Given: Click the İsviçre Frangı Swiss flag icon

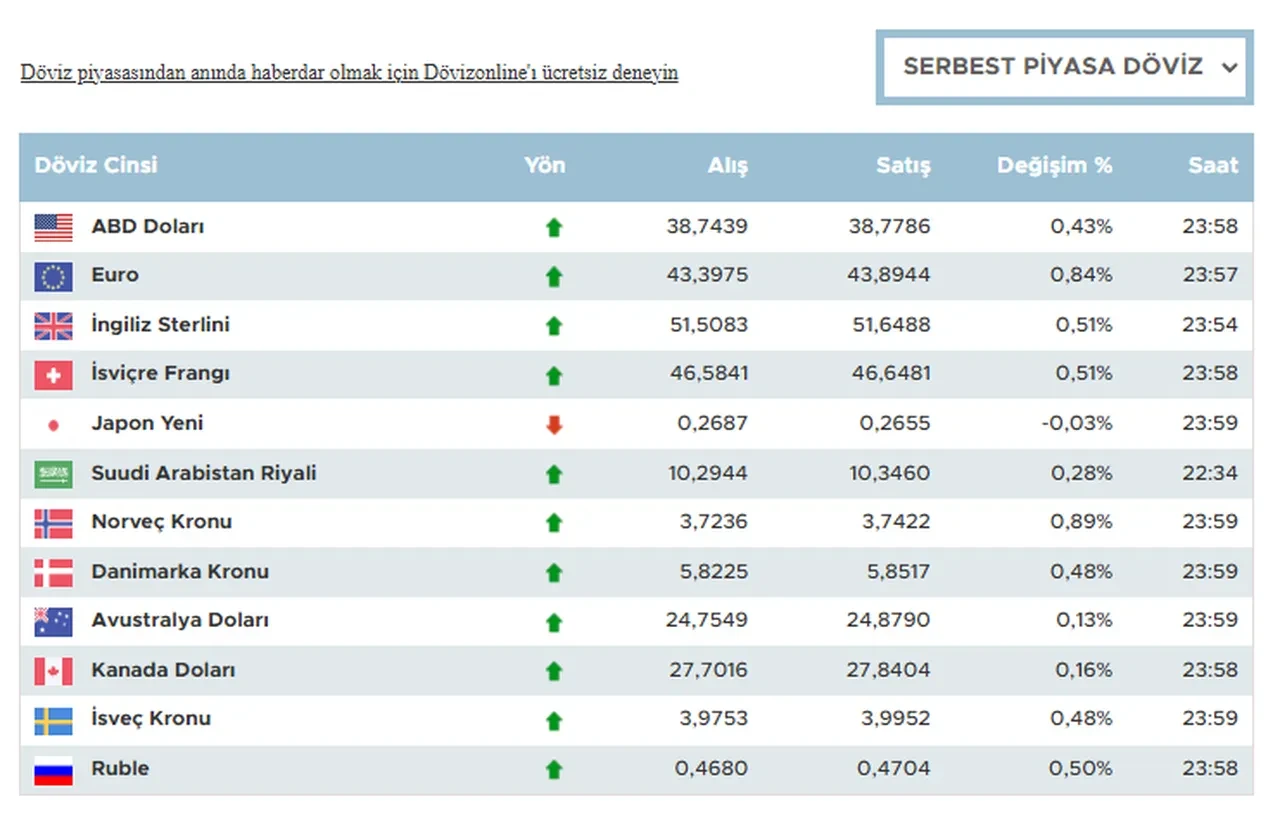Looking at the screenshot, I should point(53,375).
